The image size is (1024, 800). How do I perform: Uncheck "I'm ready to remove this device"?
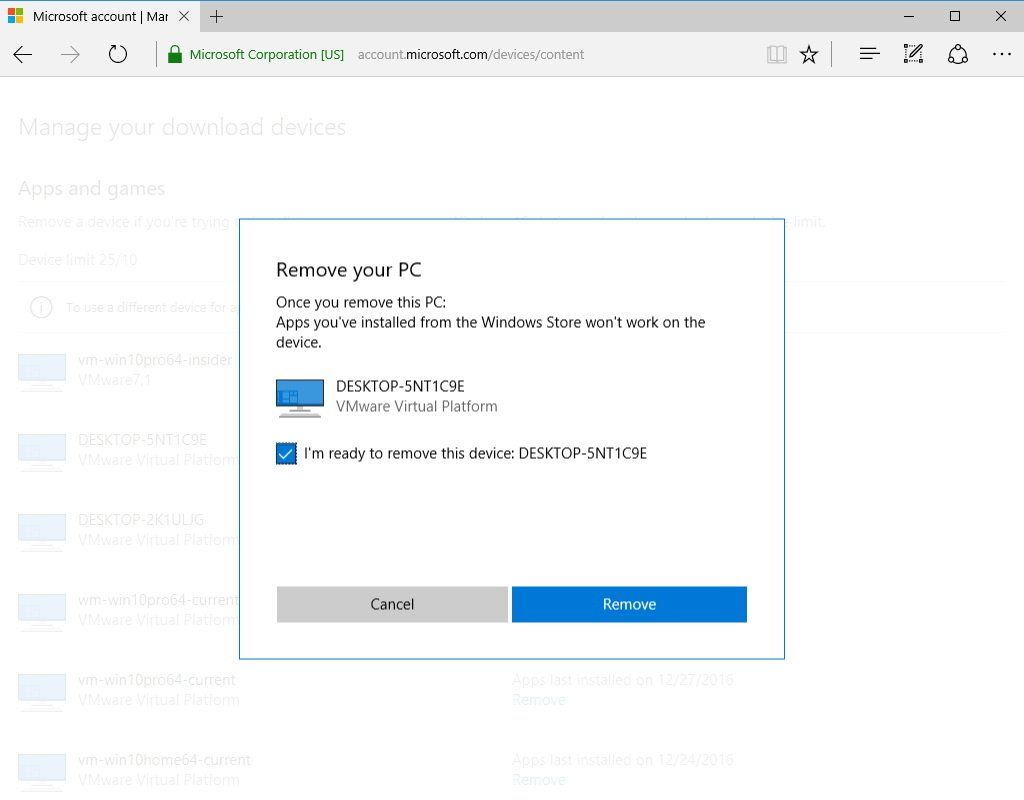tap(286, 453)
